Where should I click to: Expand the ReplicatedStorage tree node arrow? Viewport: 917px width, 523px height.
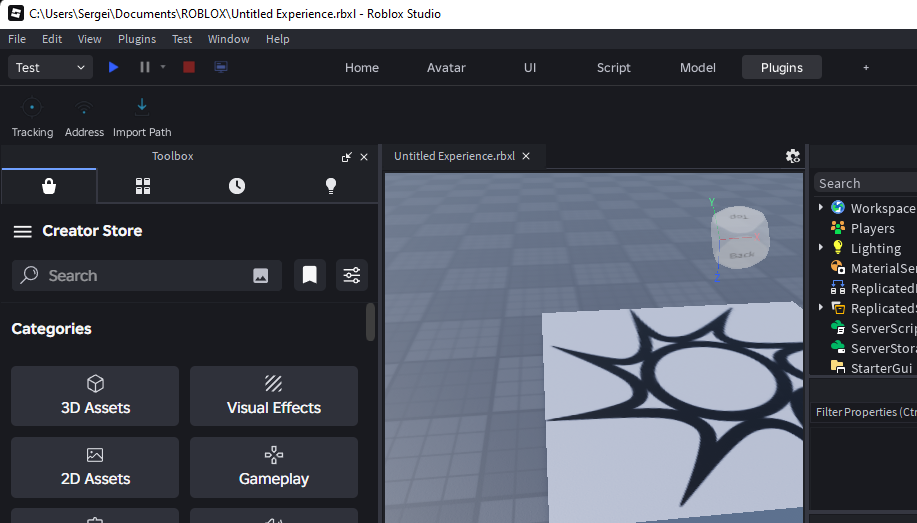click(821, 307)
